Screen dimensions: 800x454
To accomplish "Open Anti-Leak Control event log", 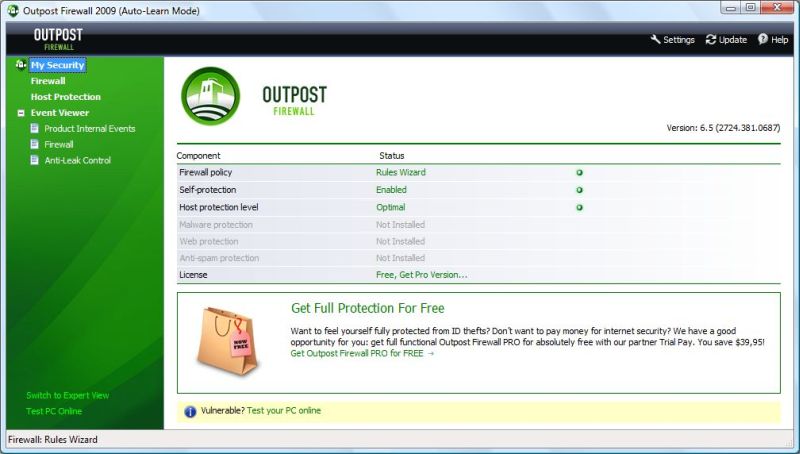I will (78, 160).
